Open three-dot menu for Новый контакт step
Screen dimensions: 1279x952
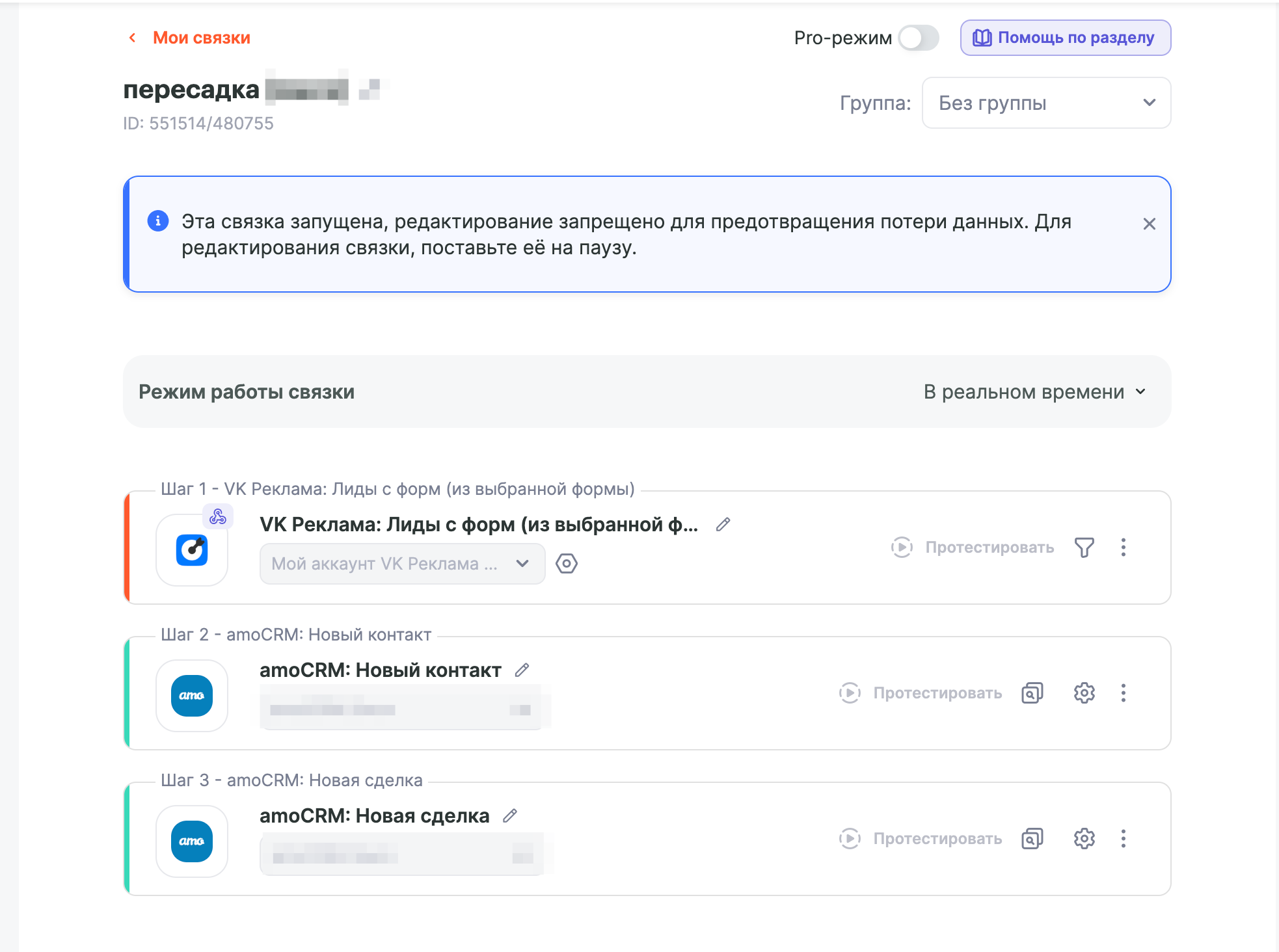click(1124, 693)
